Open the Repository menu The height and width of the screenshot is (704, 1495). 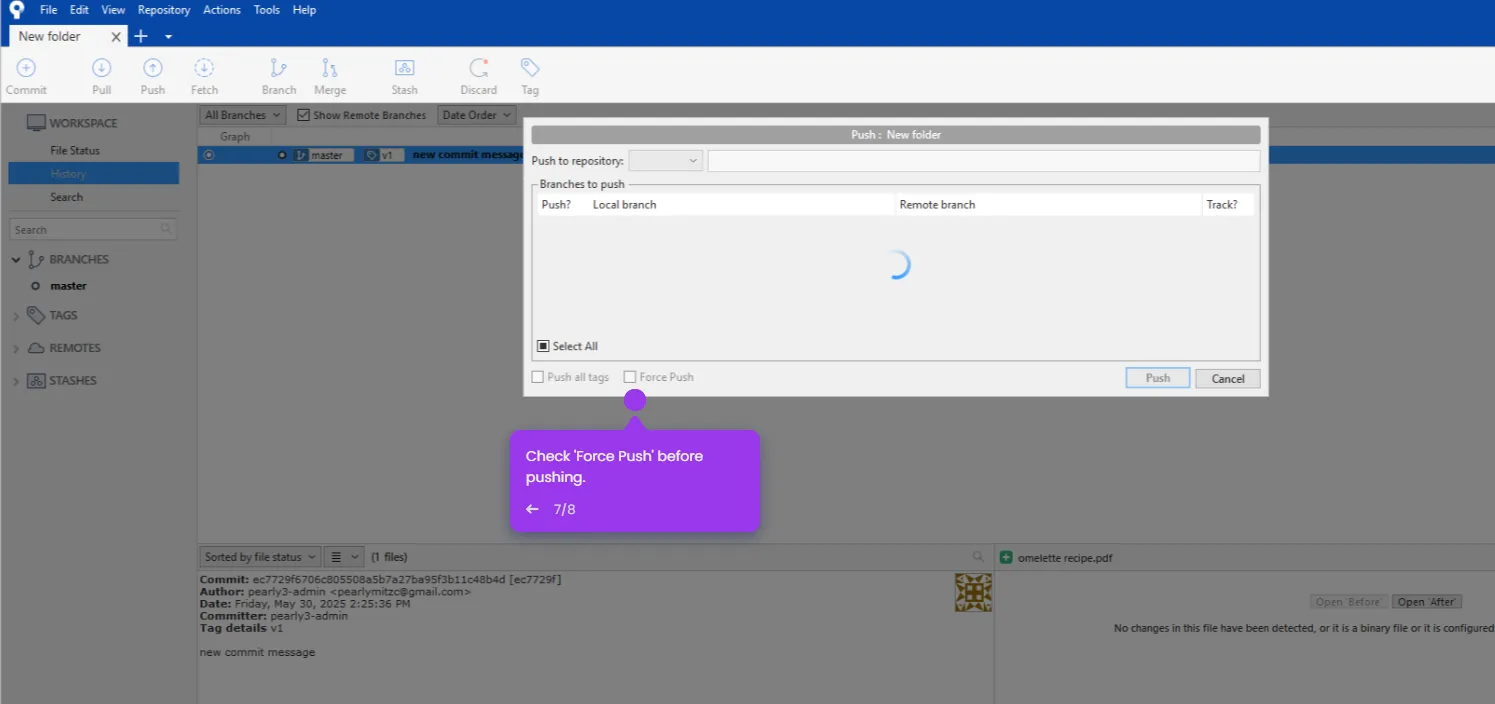[x=164, y=10]
